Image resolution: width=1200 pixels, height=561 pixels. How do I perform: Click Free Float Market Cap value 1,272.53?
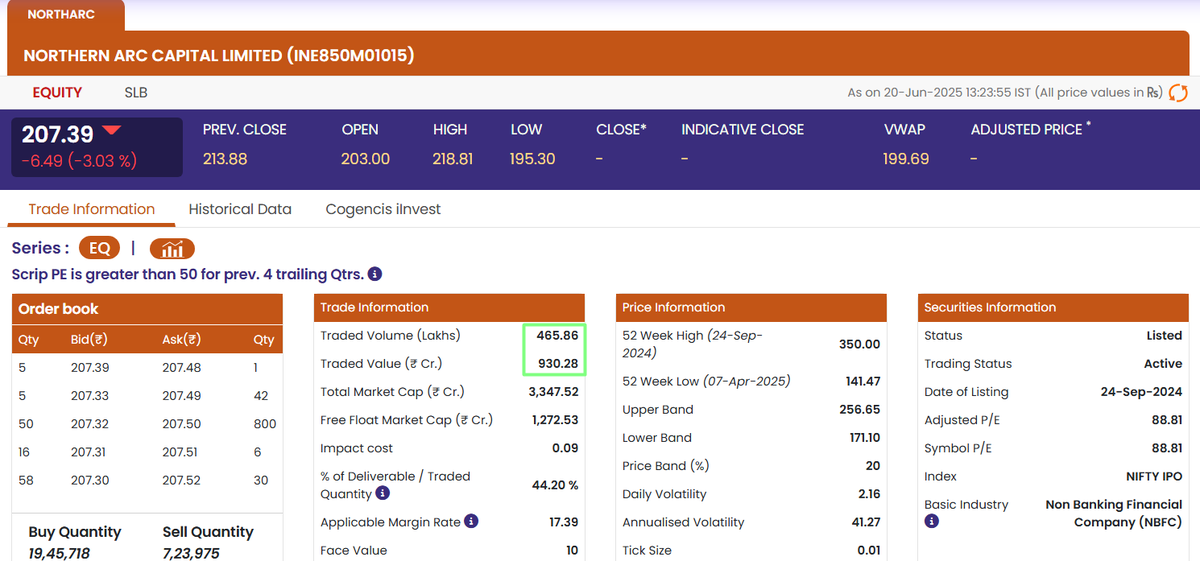point(554,420)
